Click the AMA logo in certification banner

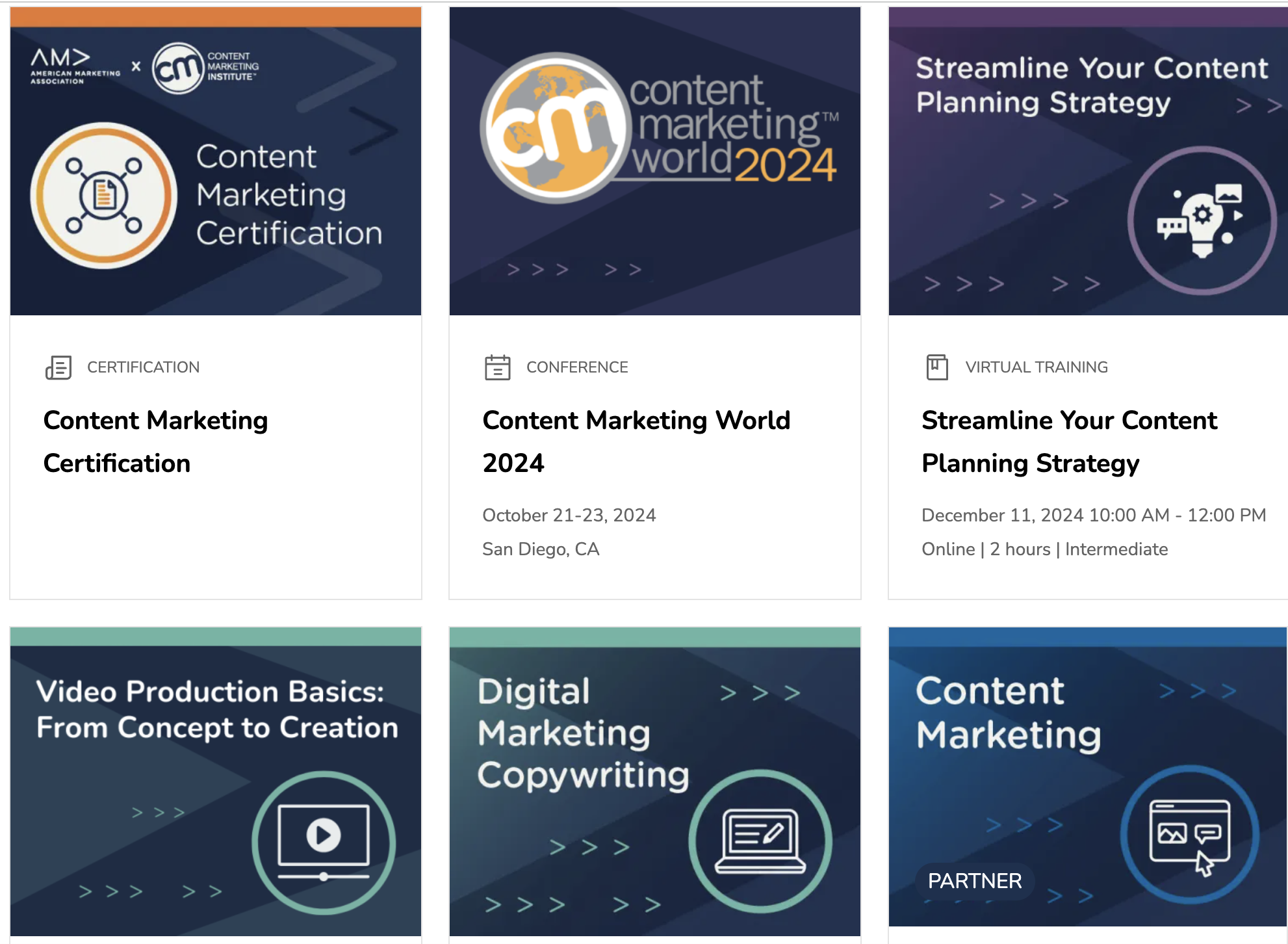pos(75,66)
